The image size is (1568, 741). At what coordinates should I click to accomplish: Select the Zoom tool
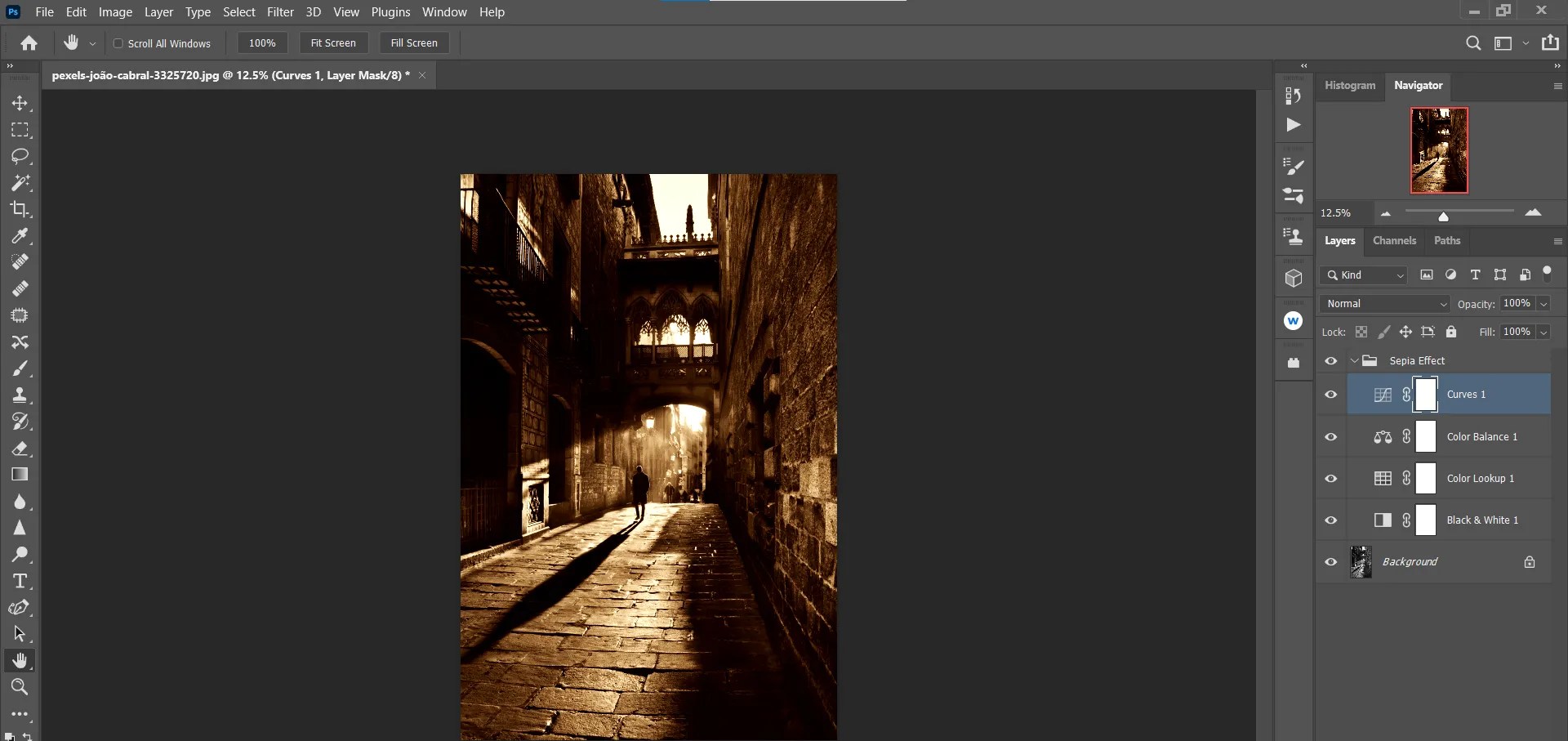point(20,687)
